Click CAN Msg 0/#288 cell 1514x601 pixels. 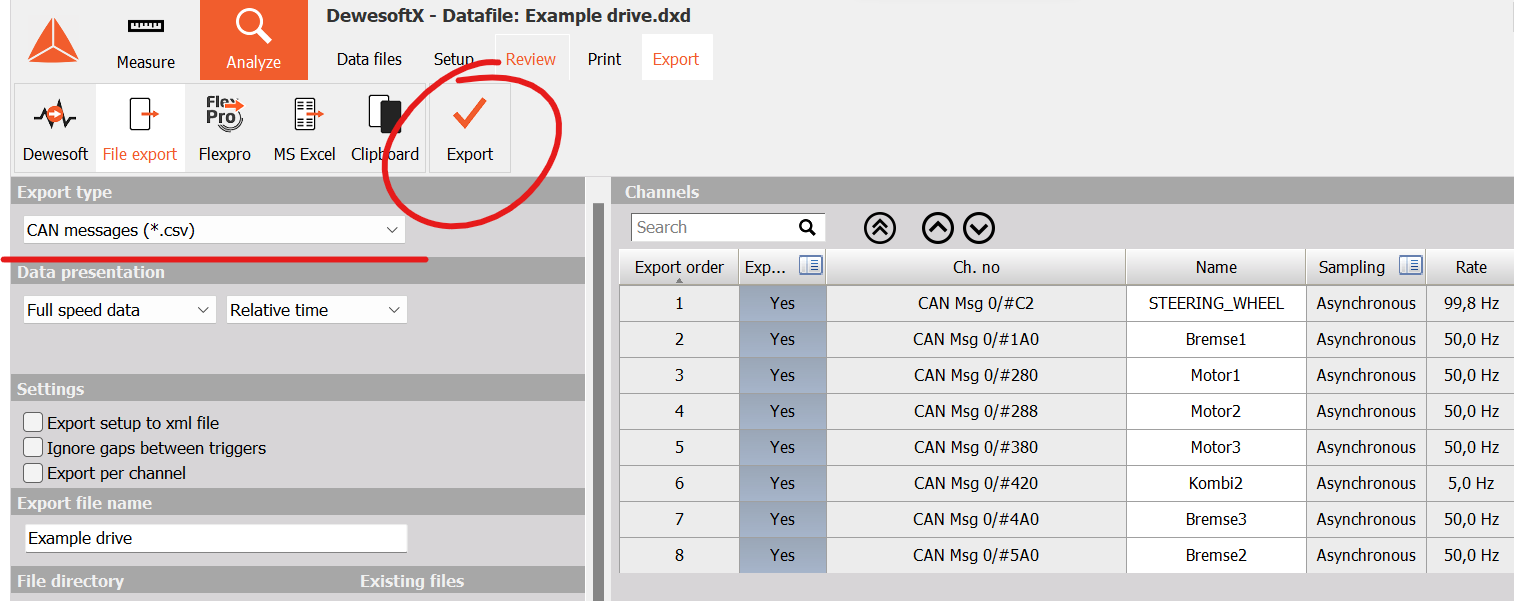(x=976, y=411)
